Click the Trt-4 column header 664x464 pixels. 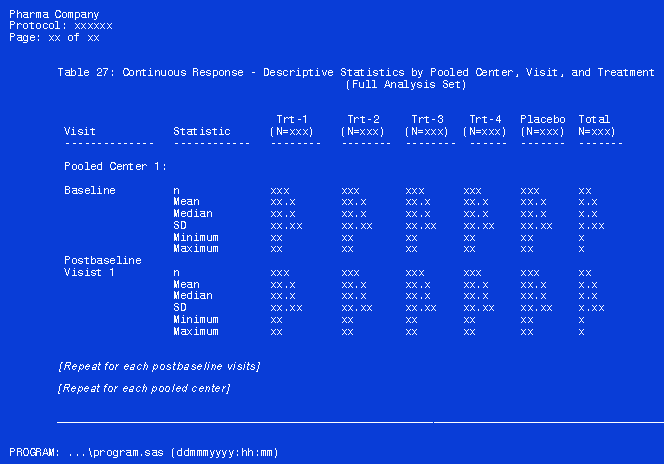click(486, 119)
